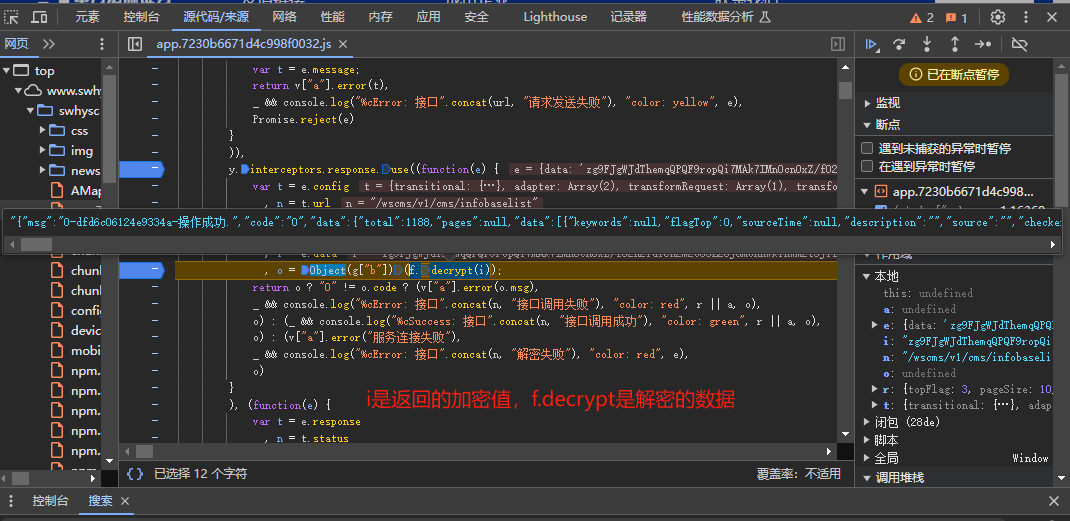The image size is (1070, 521).
Task: Switch to 内存 Memory tab
Action: click(380, 17)
